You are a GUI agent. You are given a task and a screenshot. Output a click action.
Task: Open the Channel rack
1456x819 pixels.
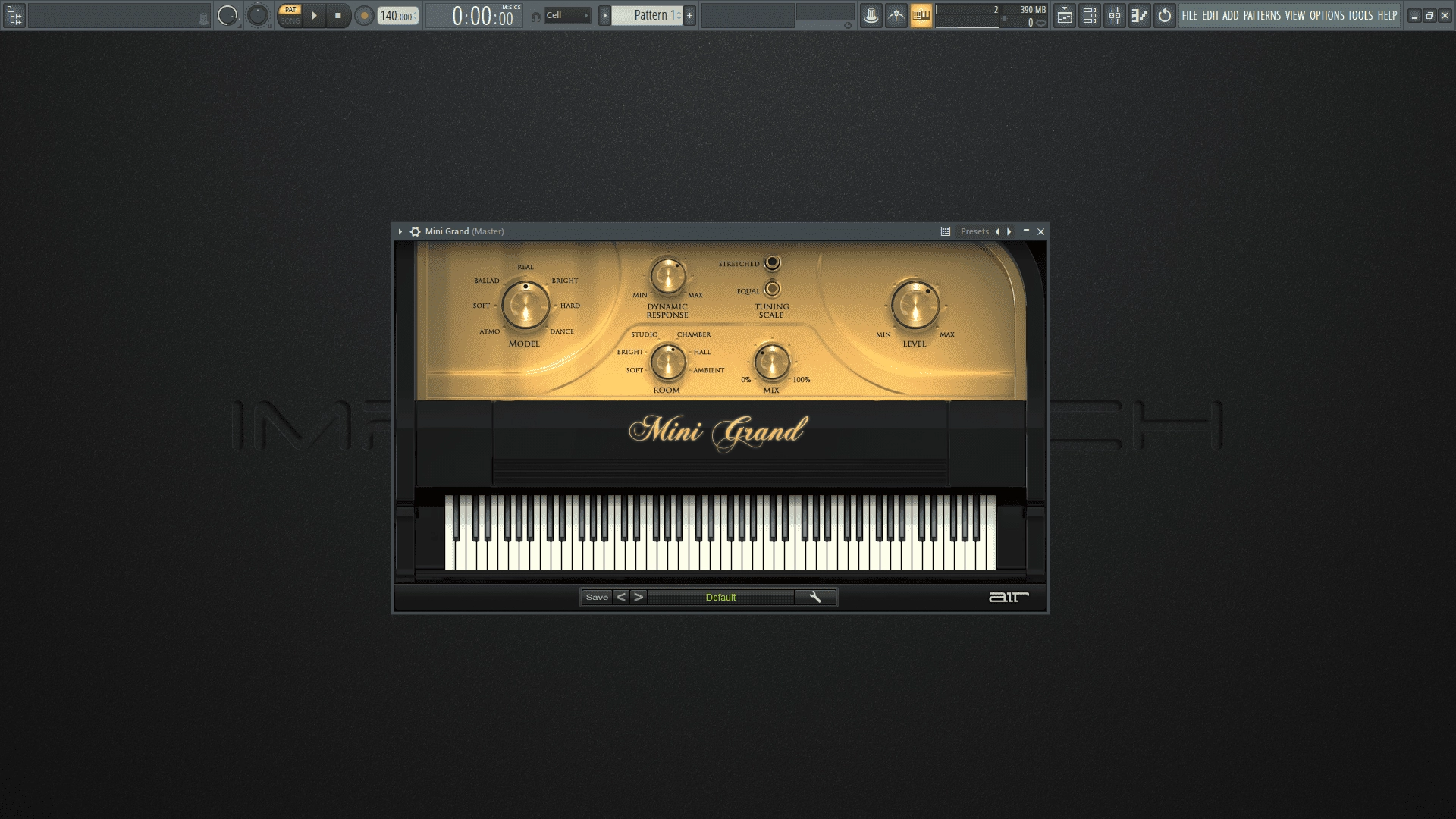(1090, 15)
